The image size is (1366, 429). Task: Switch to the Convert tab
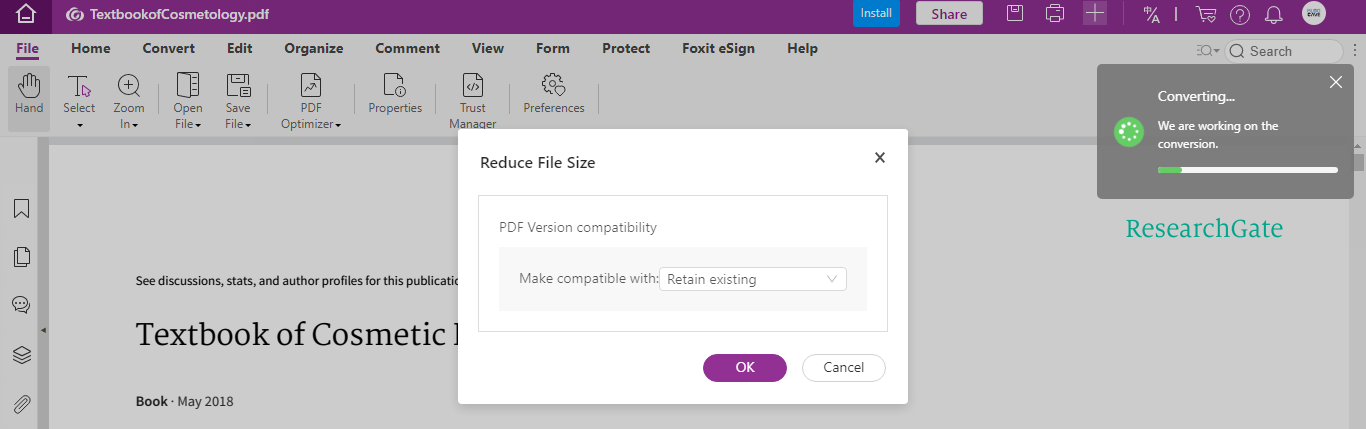pyautogui.click(x=169, y=48)
